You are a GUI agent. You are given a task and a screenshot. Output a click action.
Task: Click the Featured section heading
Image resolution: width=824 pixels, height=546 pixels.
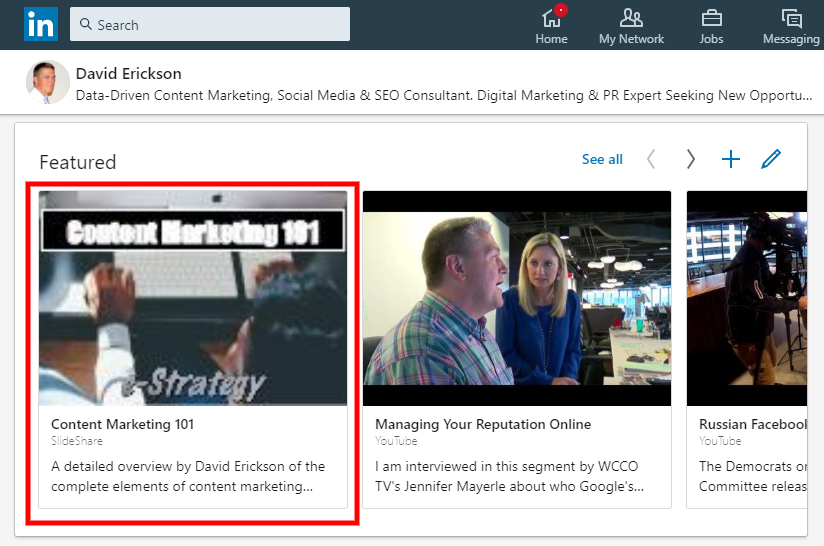click(x=78, y=162)
